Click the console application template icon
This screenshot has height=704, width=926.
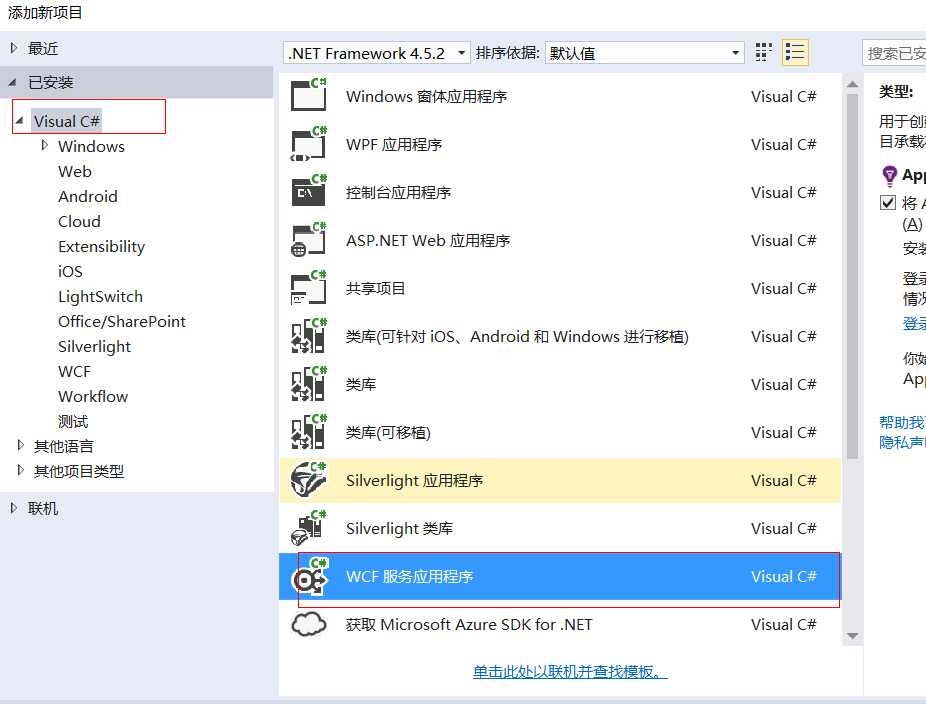tap(308, 191)
